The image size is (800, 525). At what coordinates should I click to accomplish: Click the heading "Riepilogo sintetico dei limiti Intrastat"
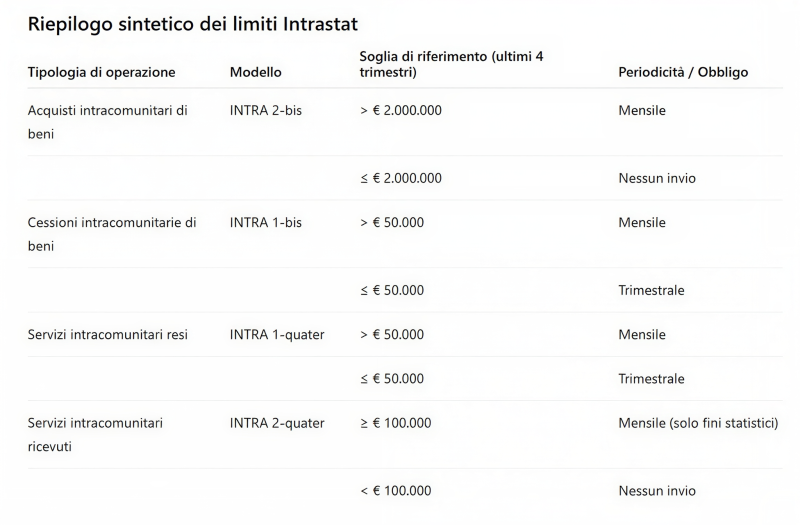click(x=192, y=22)
